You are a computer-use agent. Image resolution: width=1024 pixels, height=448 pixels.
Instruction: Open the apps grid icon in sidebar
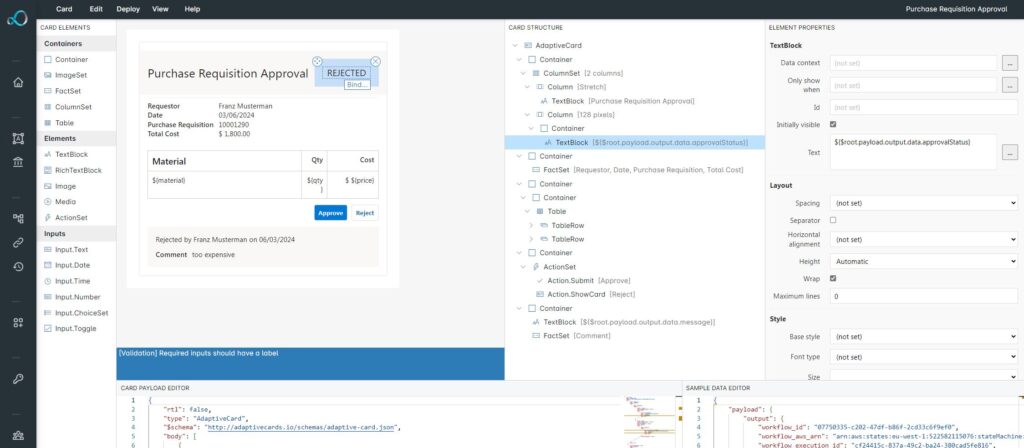[18, 323]
